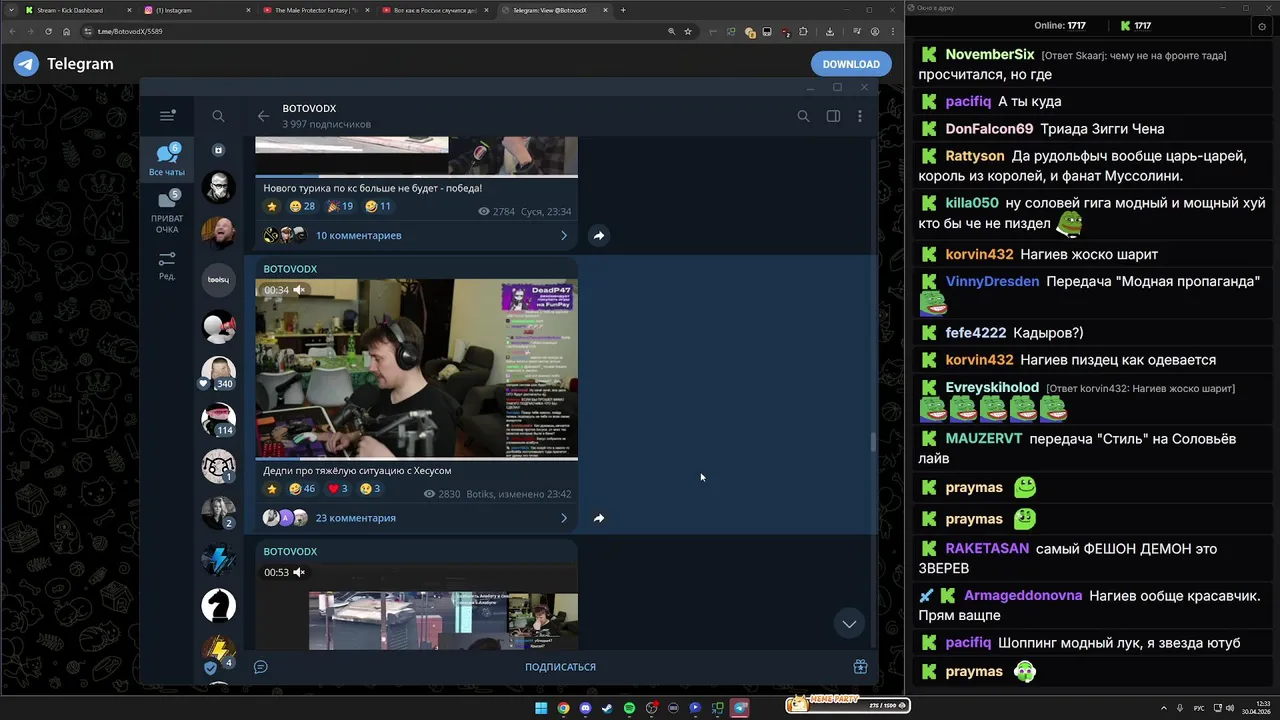Switch to the Instagram browser tab
Image resolution: width=1280 pixels, height=720 pixels.
point(196,10)
